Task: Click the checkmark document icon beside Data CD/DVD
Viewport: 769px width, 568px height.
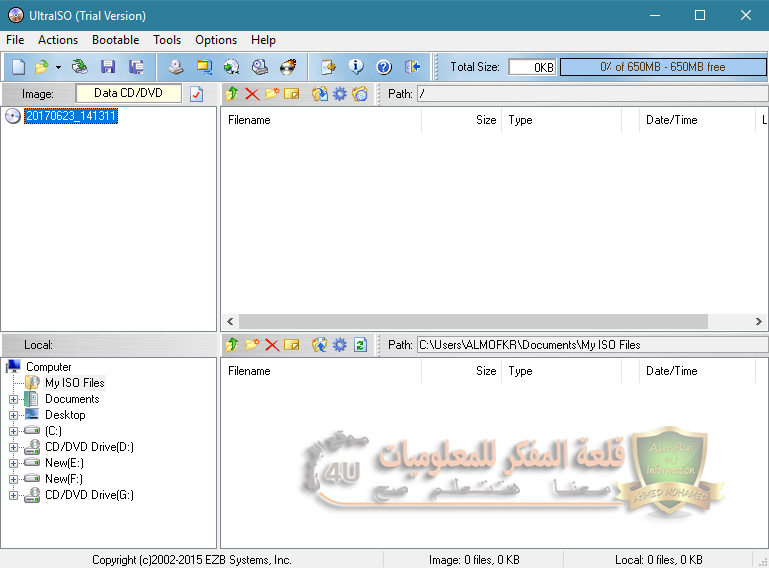Action: click(197, 94)
